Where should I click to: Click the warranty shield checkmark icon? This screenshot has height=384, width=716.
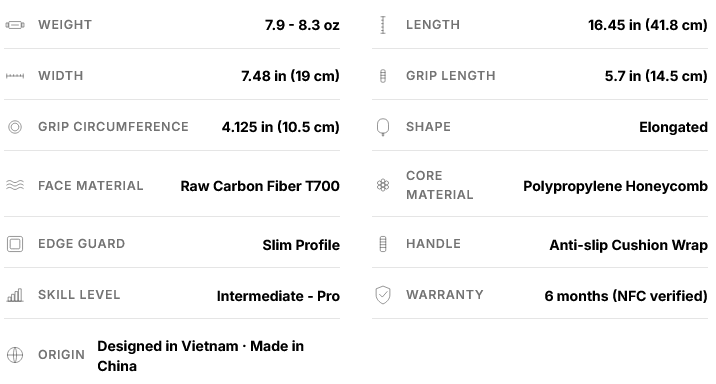coord(383,295)
